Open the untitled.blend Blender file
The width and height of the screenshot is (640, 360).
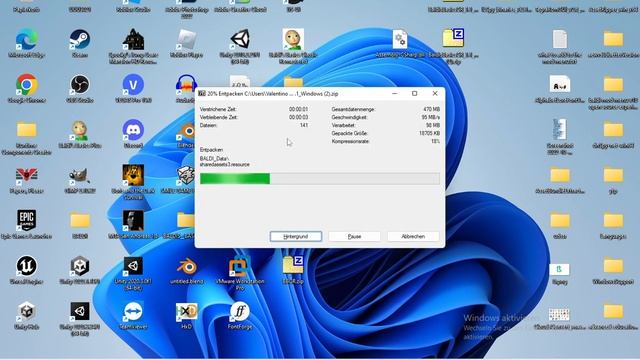point(187,266)
